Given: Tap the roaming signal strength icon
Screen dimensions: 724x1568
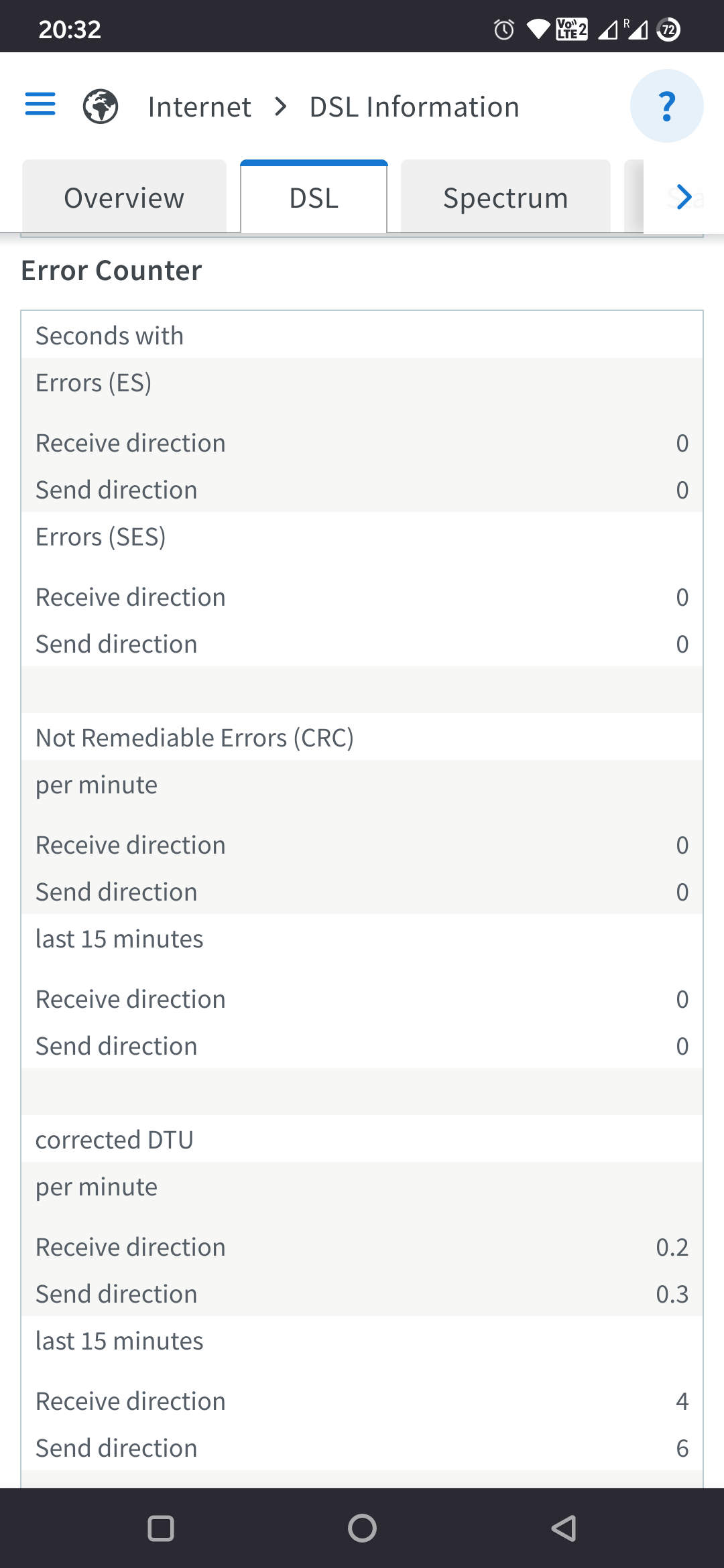Looking at the screenshot, I should 636,29.
